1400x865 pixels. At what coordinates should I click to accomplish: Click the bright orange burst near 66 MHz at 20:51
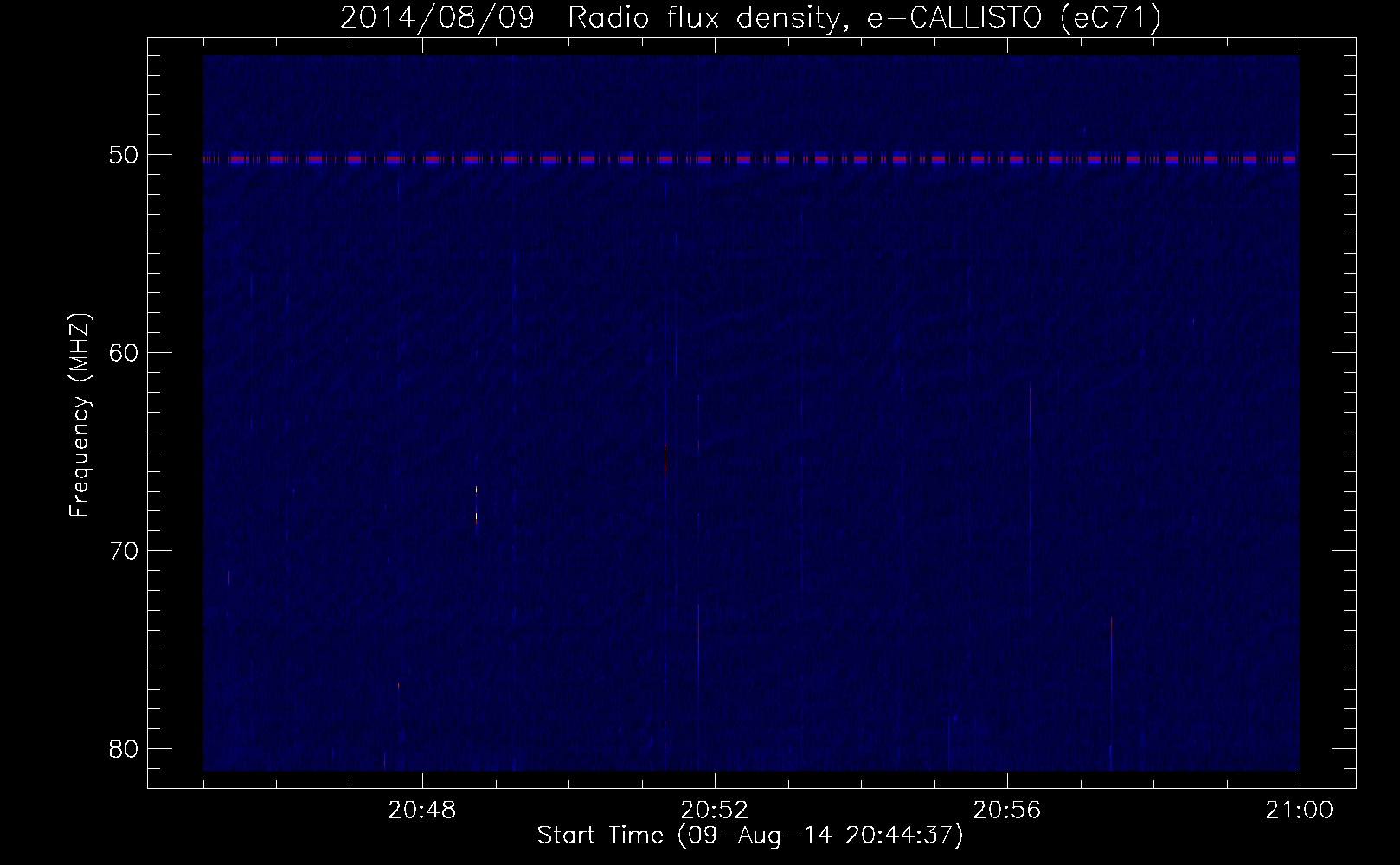pyautogui.click(x=665, y=457)
